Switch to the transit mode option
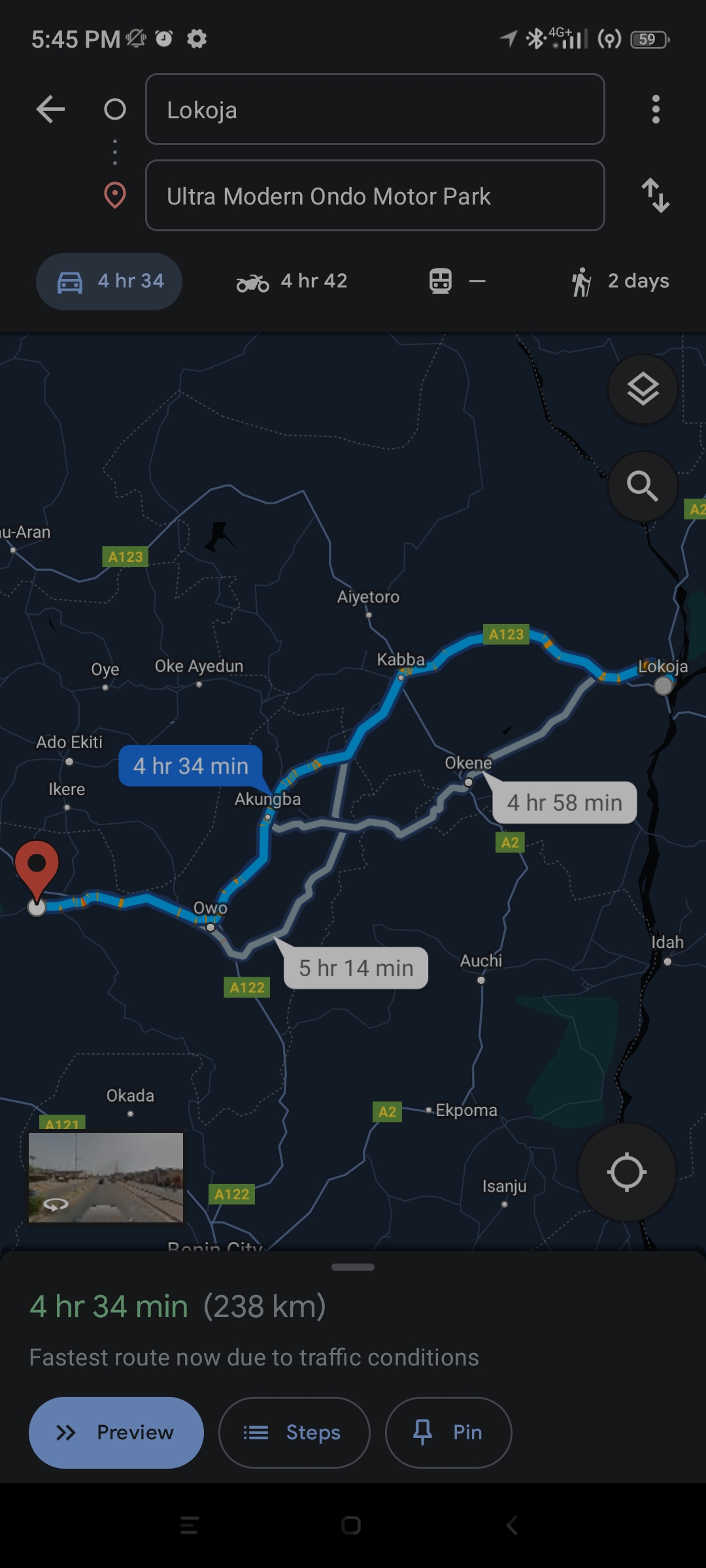Image resolution: width=706 pixels, height=1568 pixels. coord(458,282)
